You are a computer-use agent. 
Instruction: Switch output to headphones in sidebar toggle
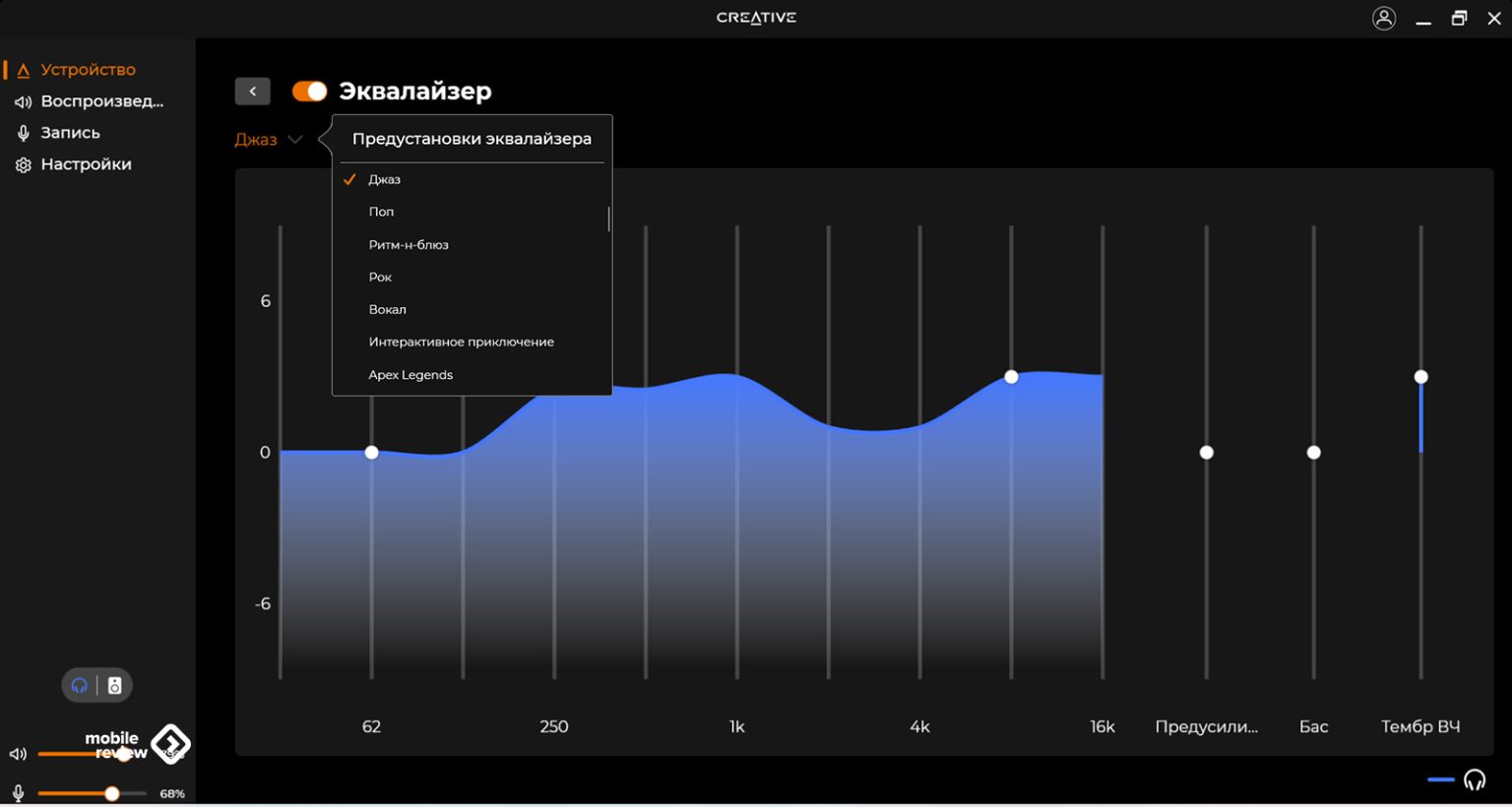80,686
